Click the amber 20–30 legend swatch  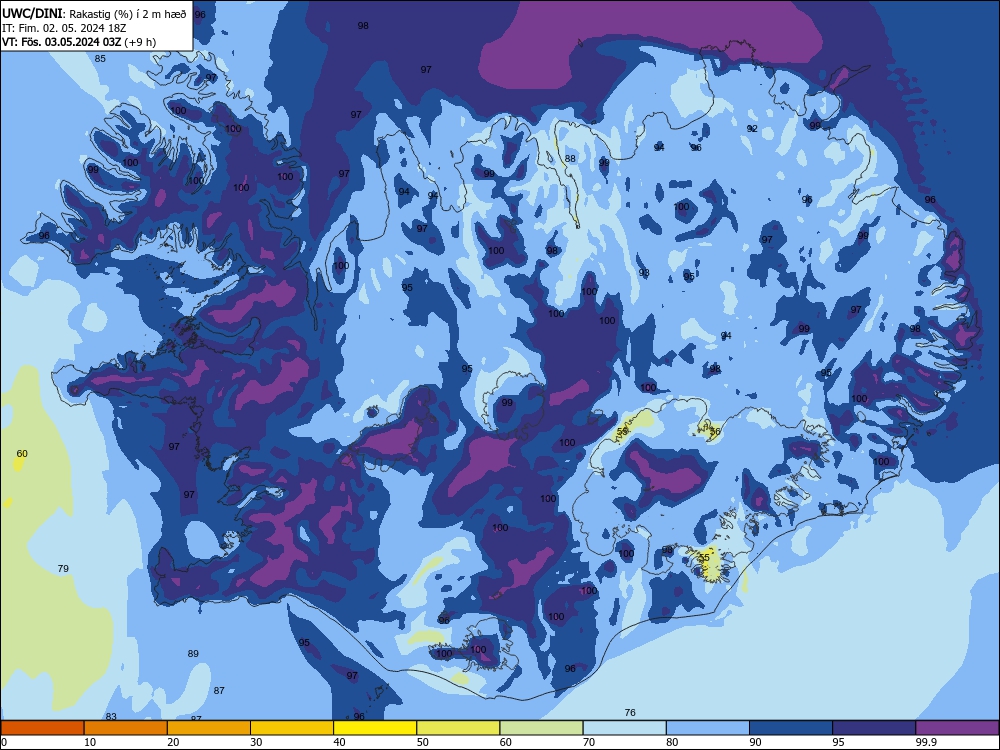209,728
